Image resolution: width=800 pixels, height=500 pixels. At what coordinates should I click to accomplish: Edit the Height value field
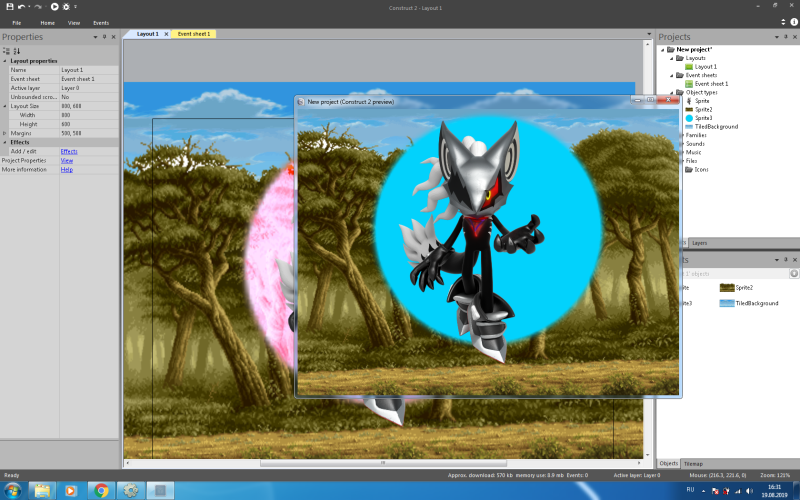pos(89,124)
